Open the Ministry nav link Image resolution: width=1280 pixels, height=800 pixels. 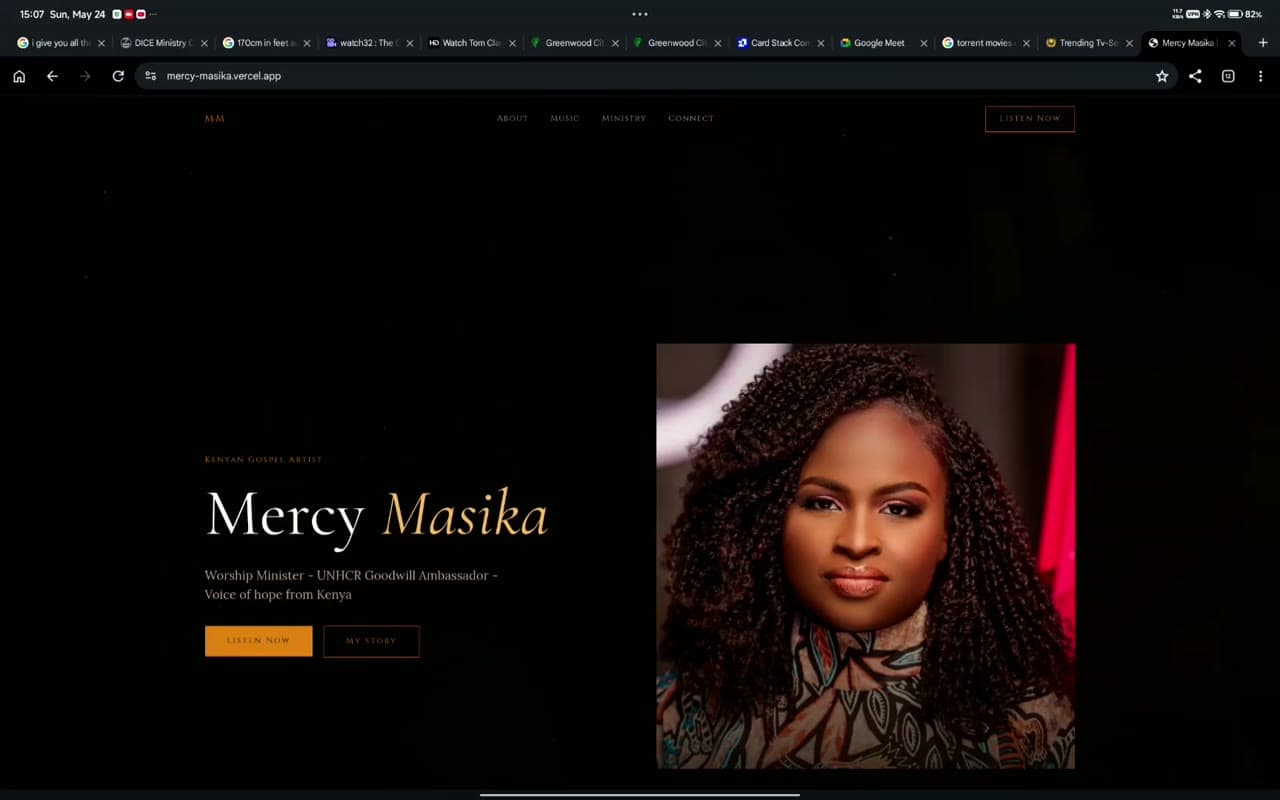(x=624, y=119)
